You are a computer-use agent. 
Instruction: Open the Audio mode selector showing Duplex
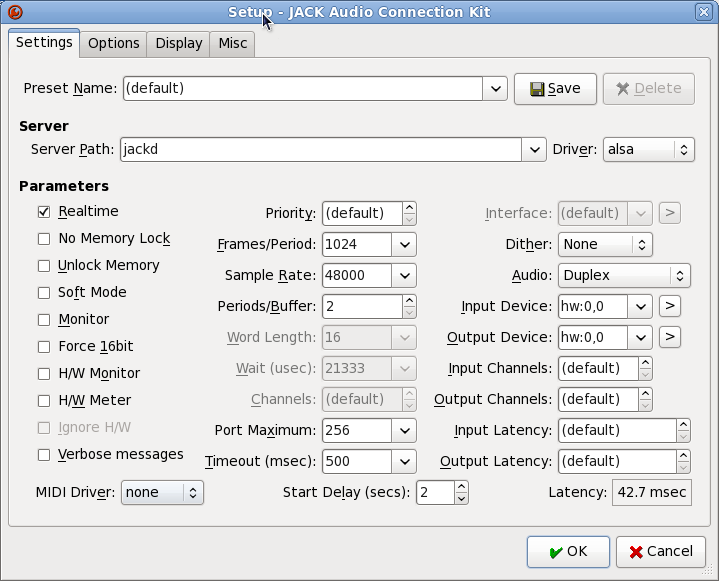(624, 276)
